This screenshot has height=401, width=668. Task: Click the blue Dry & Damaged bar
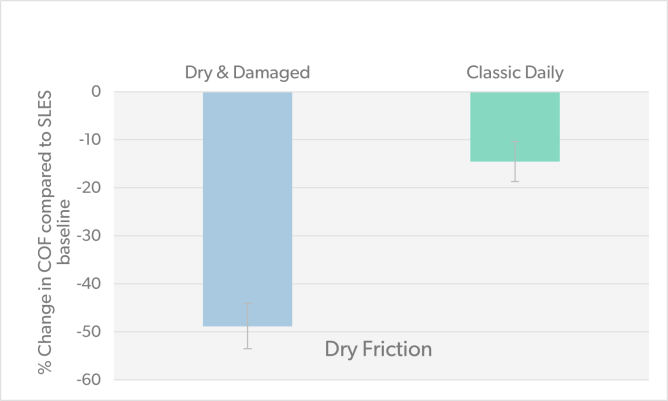[x=248, y=209]
